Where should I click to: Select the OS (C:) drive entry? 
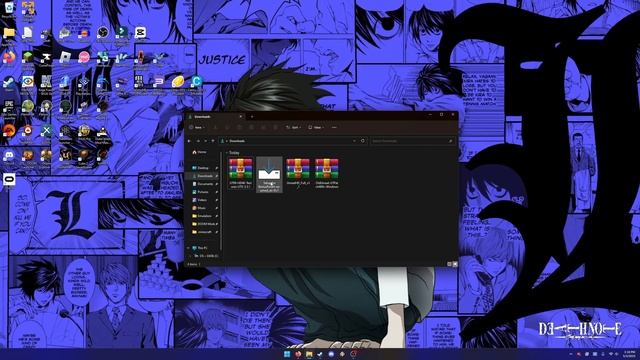point(206,256)
